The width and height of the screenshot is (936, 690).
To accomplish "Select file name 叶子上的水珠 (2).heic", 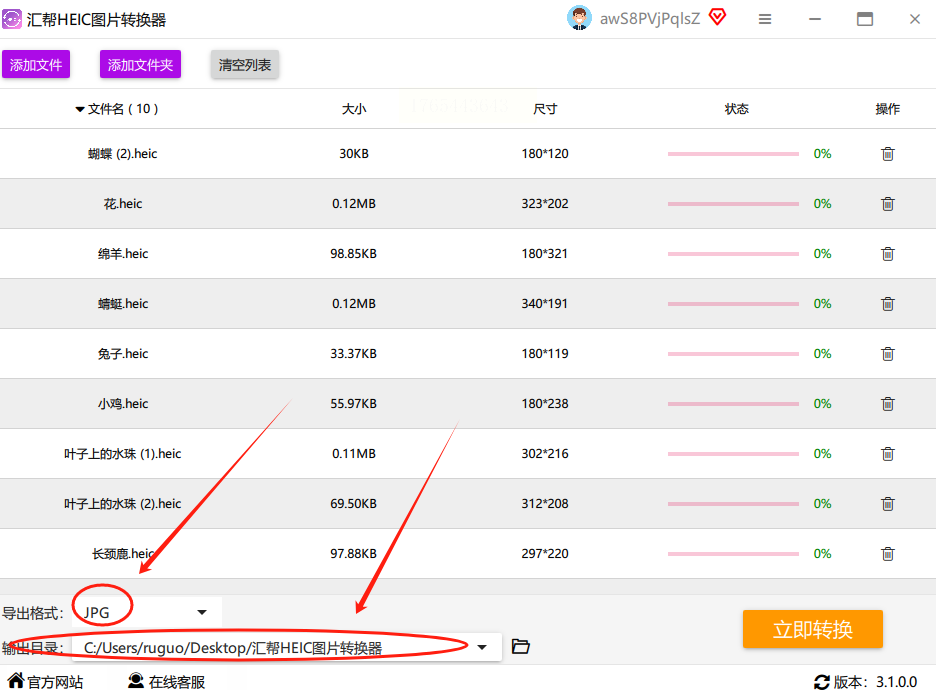I will 122,504.
